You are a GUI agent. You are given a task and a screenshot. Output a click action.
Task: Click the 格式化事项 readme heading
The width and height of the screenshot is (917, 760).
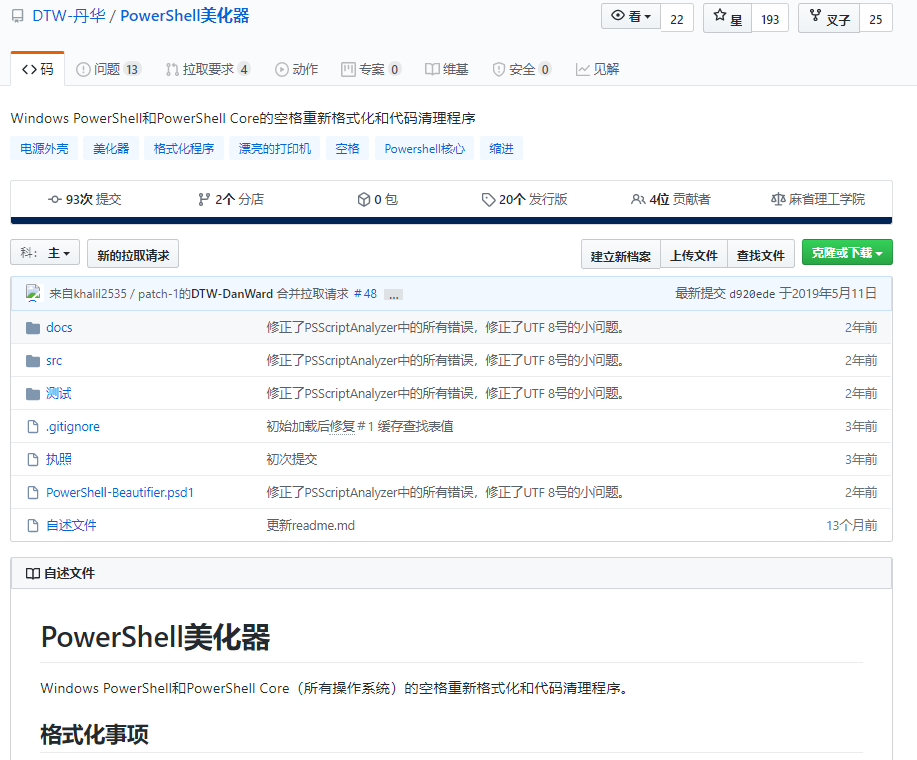pos(94,734)
